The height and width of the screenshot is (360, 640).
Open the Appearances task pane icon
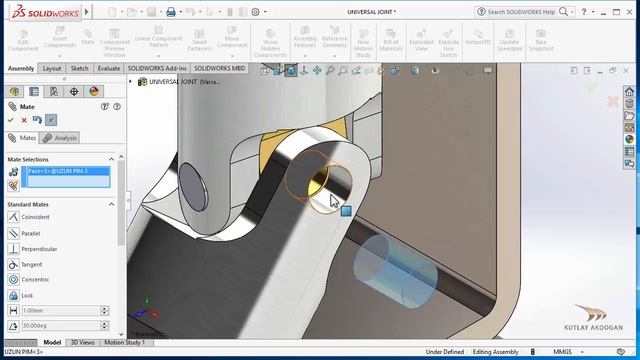629,139
